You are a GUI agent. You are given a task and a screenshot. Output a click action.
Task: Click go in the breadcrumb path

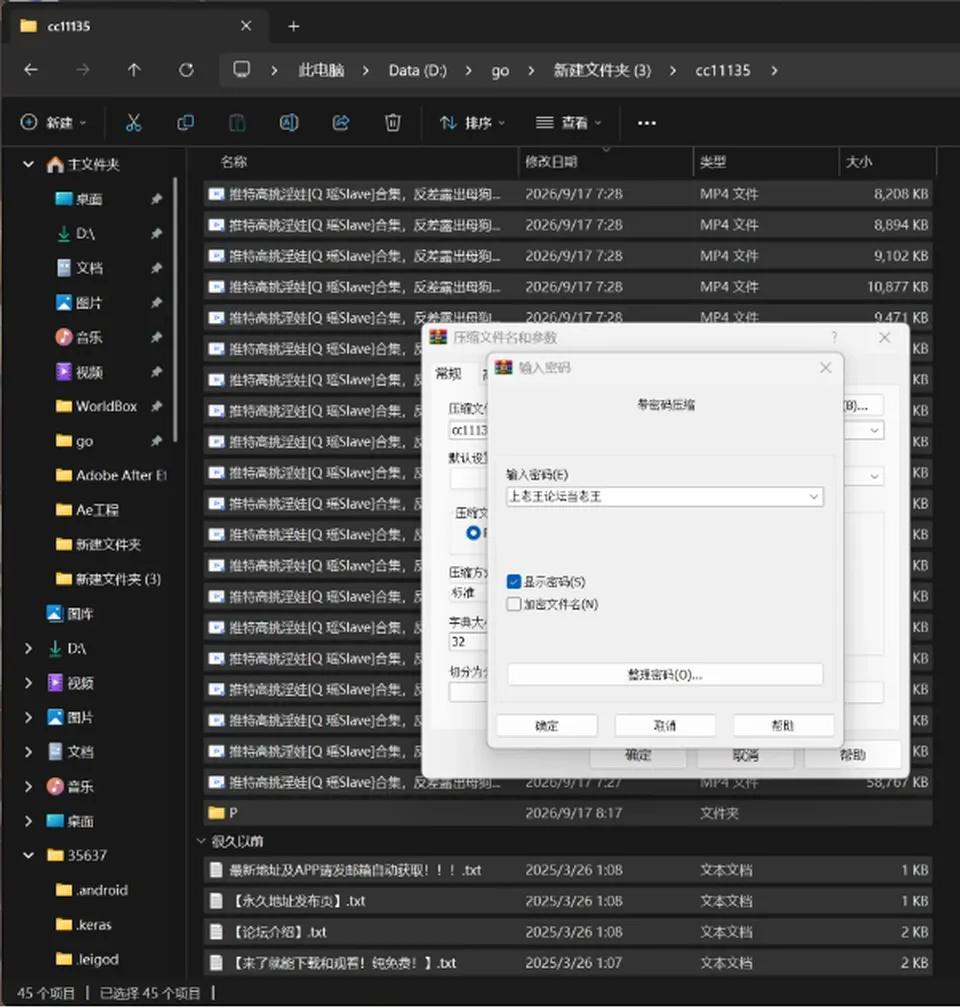[500, 70]
